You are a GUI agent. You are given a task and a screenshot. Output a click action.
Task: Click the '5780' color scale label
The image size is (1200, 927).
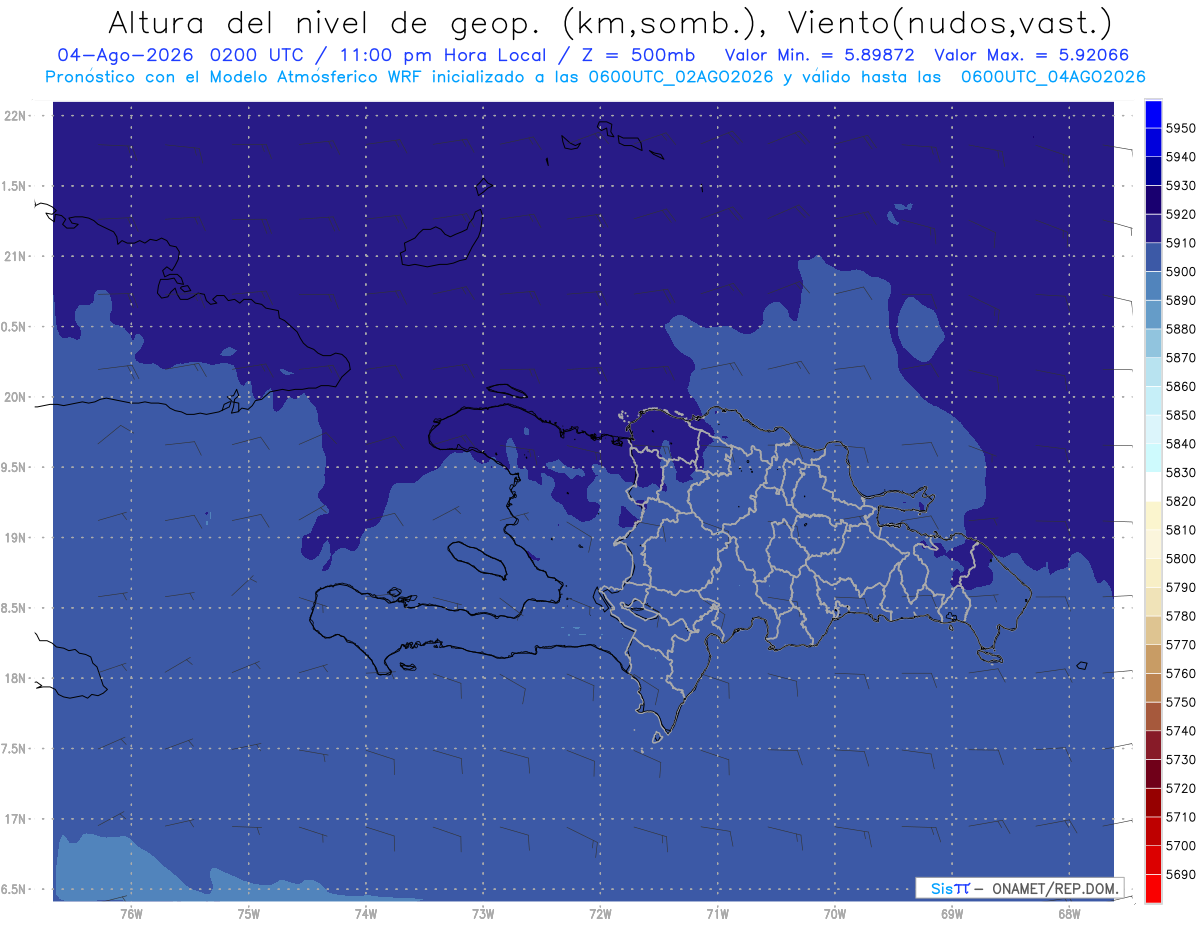1181,616
